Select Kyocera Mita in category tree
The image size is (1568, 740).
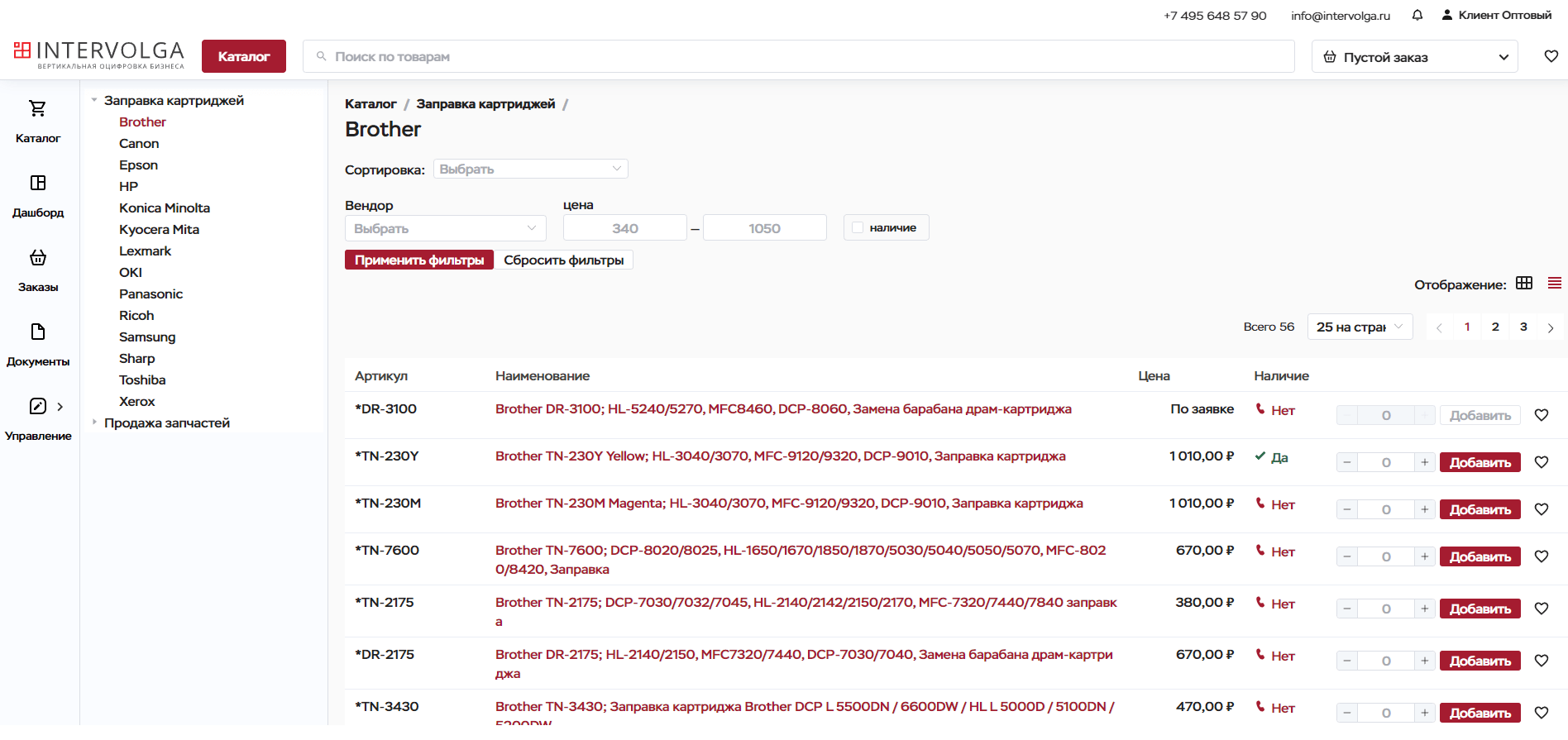pyautogui.click(x=159, y=229)
